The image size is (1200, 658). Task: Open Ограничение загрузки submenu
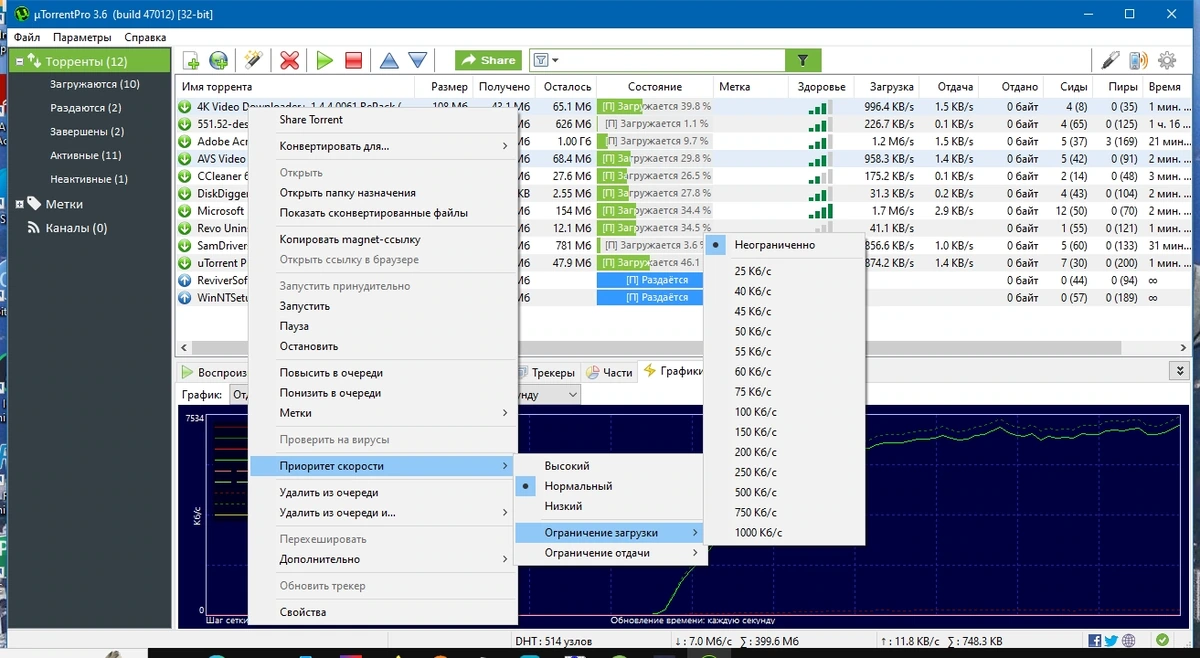point(610,533)
